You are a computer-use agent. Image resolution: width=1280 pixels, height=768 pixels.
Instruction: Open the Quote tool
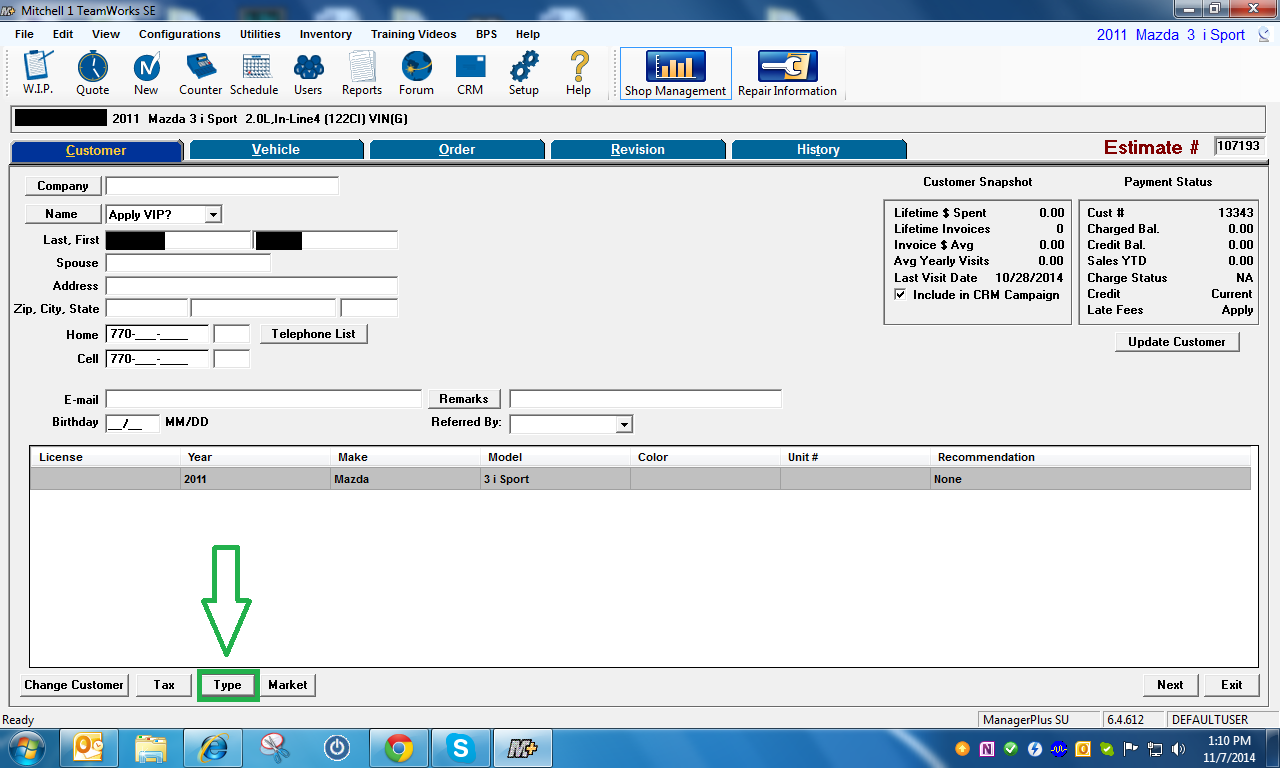(92, 73)
